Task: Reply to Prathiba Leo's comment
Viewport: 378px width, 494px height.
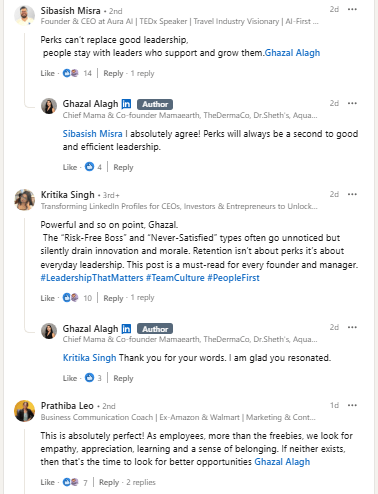Action: (109, 482)
